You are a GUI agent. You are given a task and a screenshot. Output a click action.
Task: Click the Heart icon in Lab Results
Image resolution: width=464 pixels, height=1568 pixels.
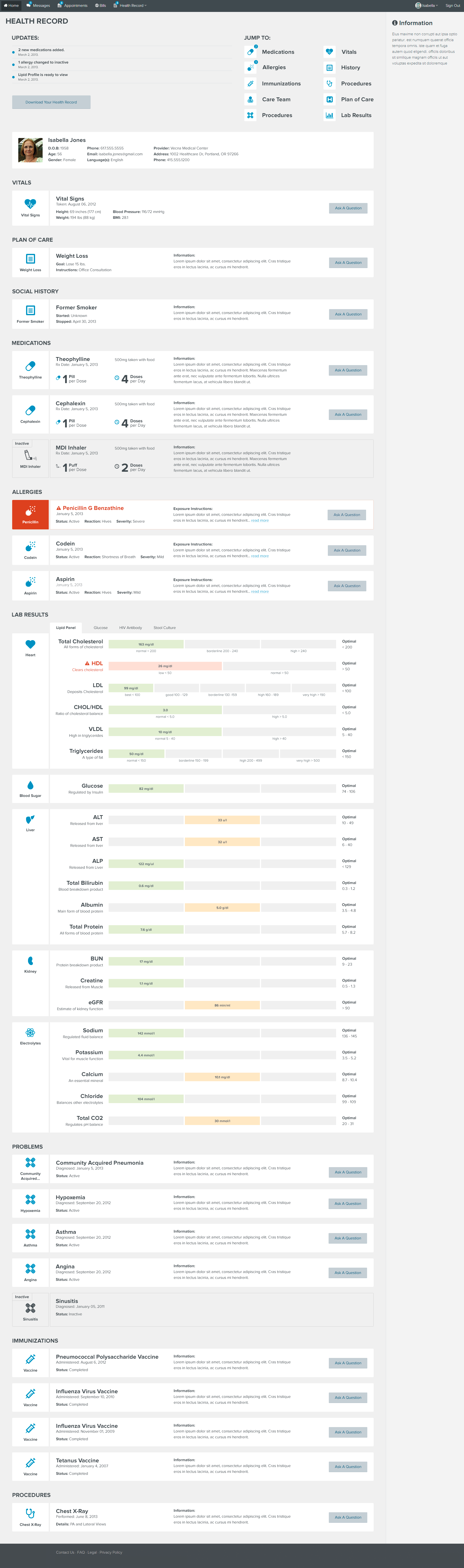click(30, 644)
